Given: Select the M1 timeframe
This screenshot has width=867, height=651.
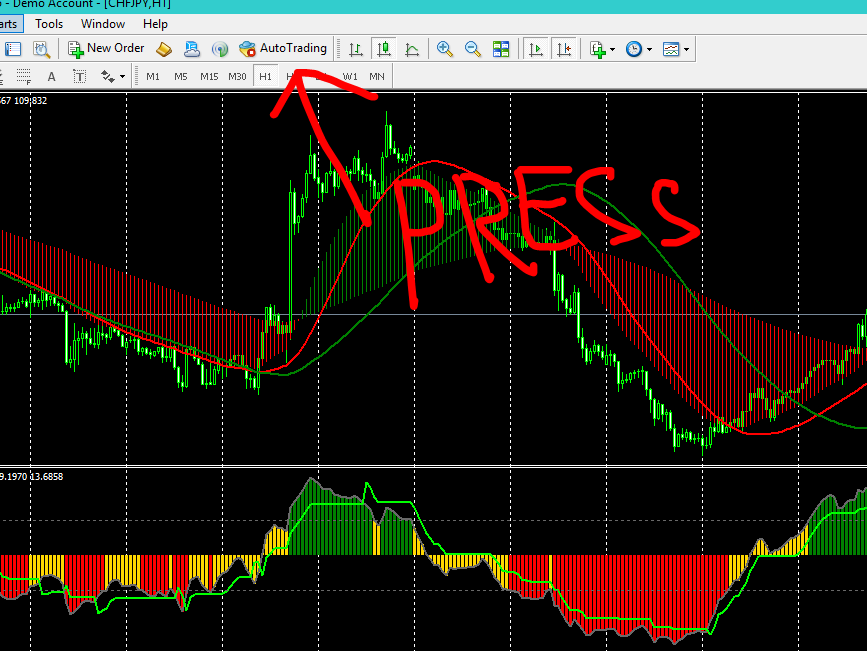Looking at the screenshot, I should click(153, 76).
